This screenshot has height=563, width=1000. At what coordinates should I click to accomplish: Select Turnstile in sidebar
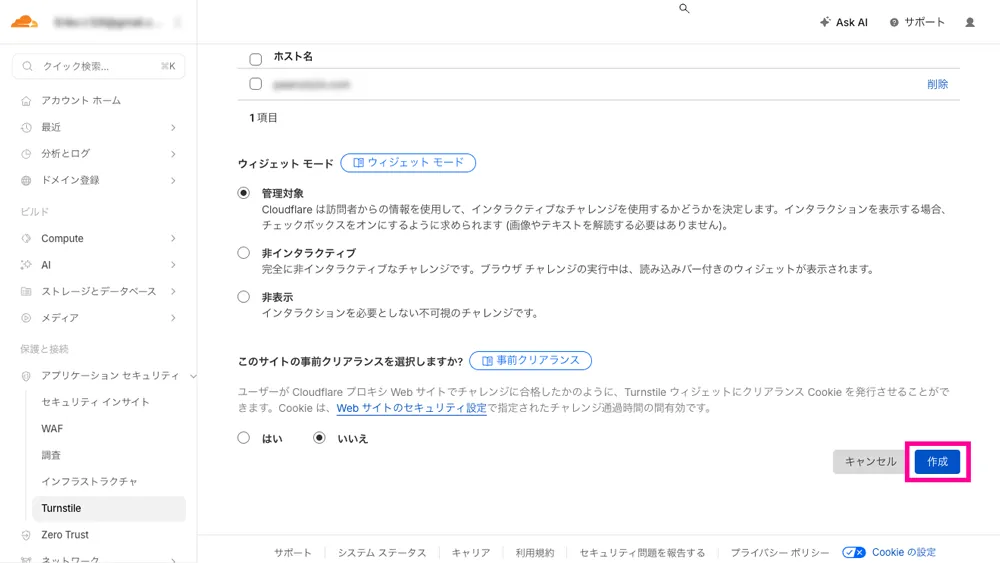(108, 508)
